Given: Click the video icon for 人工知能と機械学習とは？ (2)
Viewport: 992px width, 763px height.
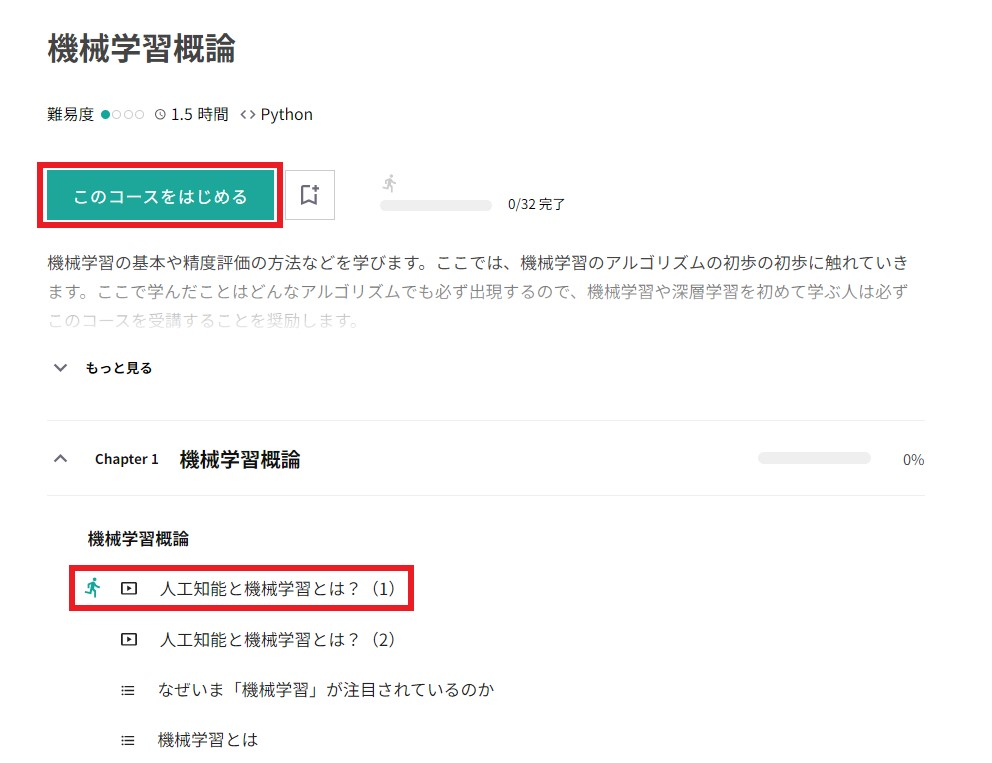Looking at the screenshot, I should pos(129,639).
